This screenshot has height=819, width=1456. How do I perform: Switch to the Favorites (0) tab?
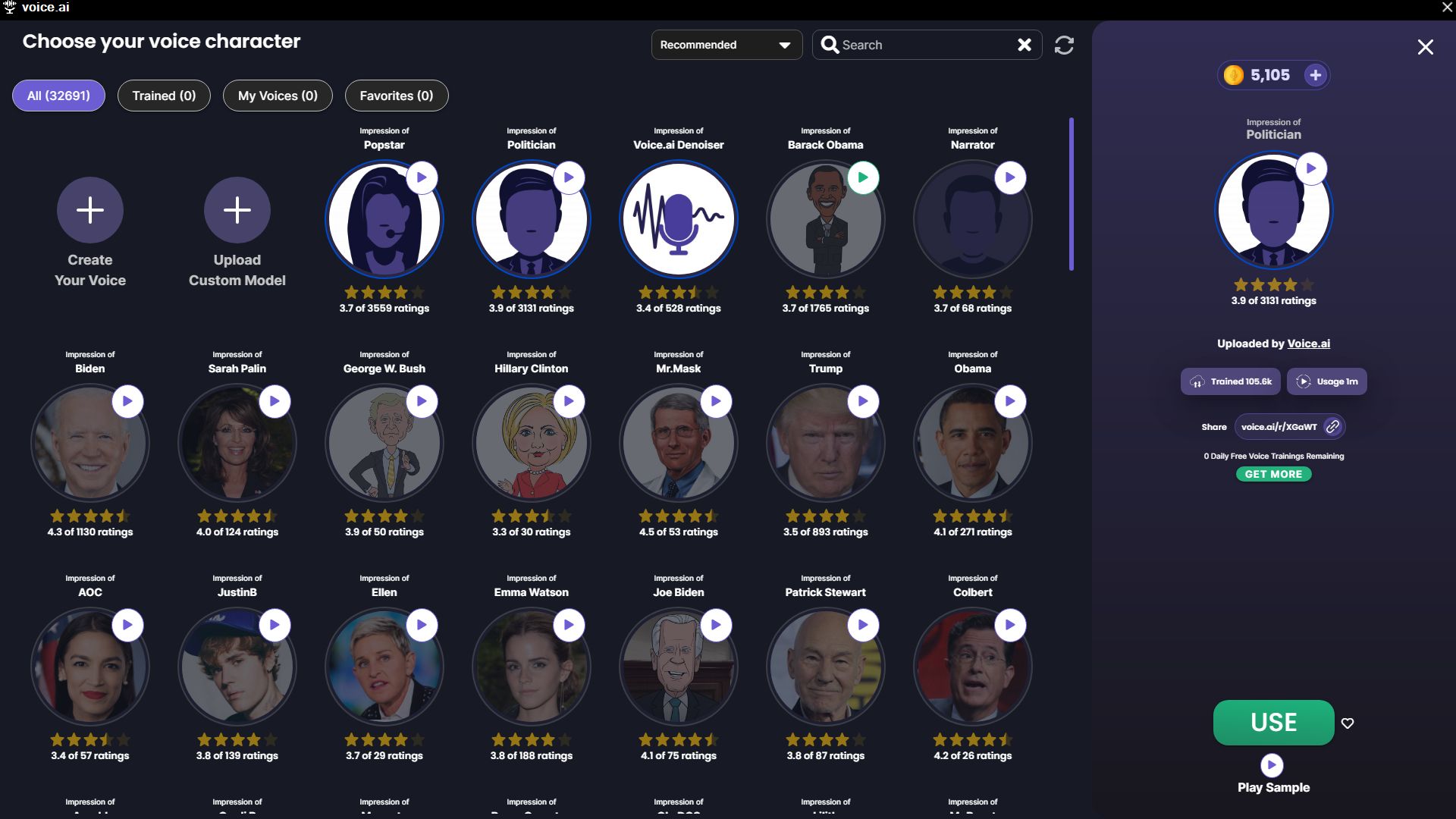(x=397, y=96)
